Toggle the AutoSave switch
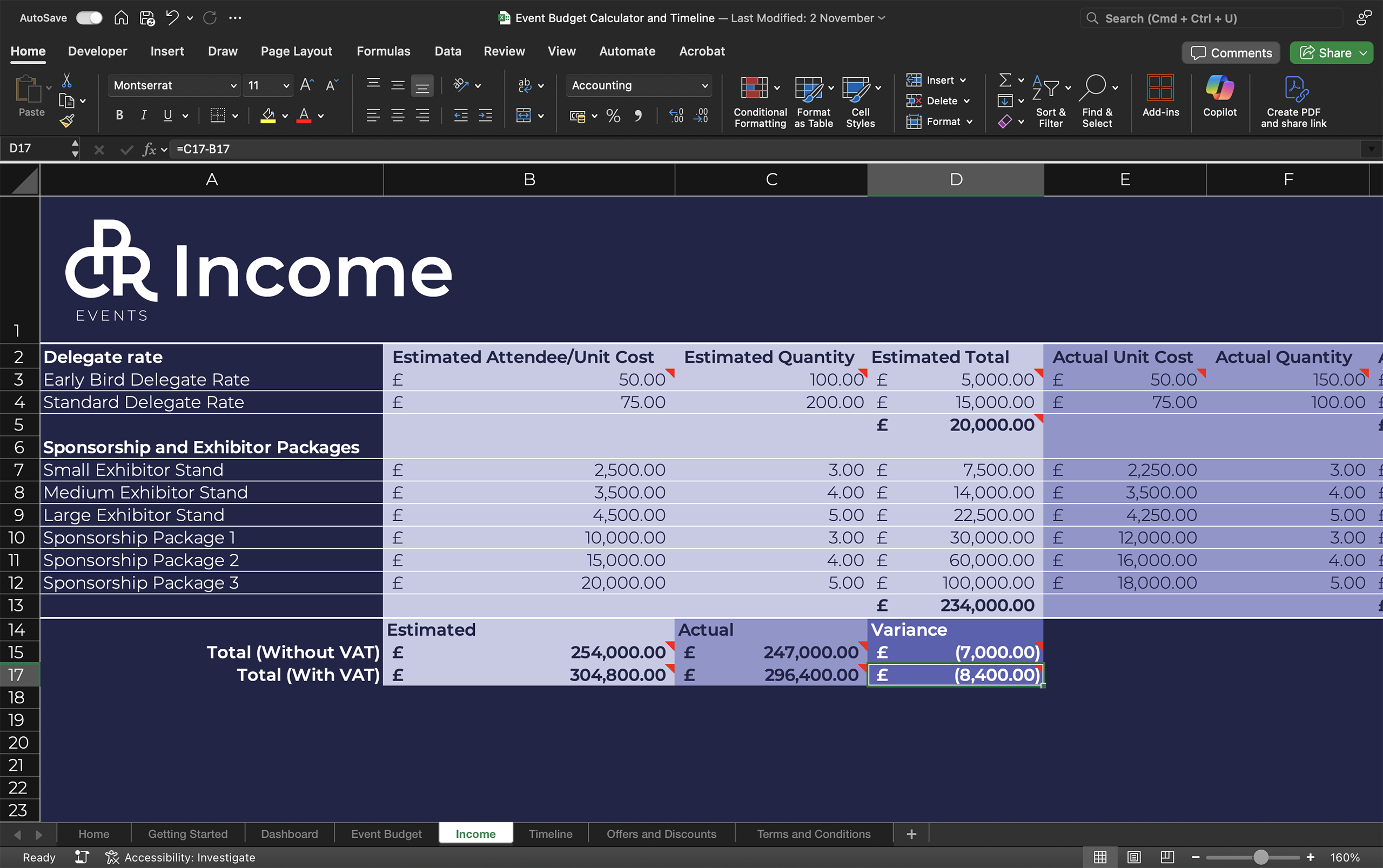The height and width of the screenshot is (868, 1383). click(x=89, y=18)
